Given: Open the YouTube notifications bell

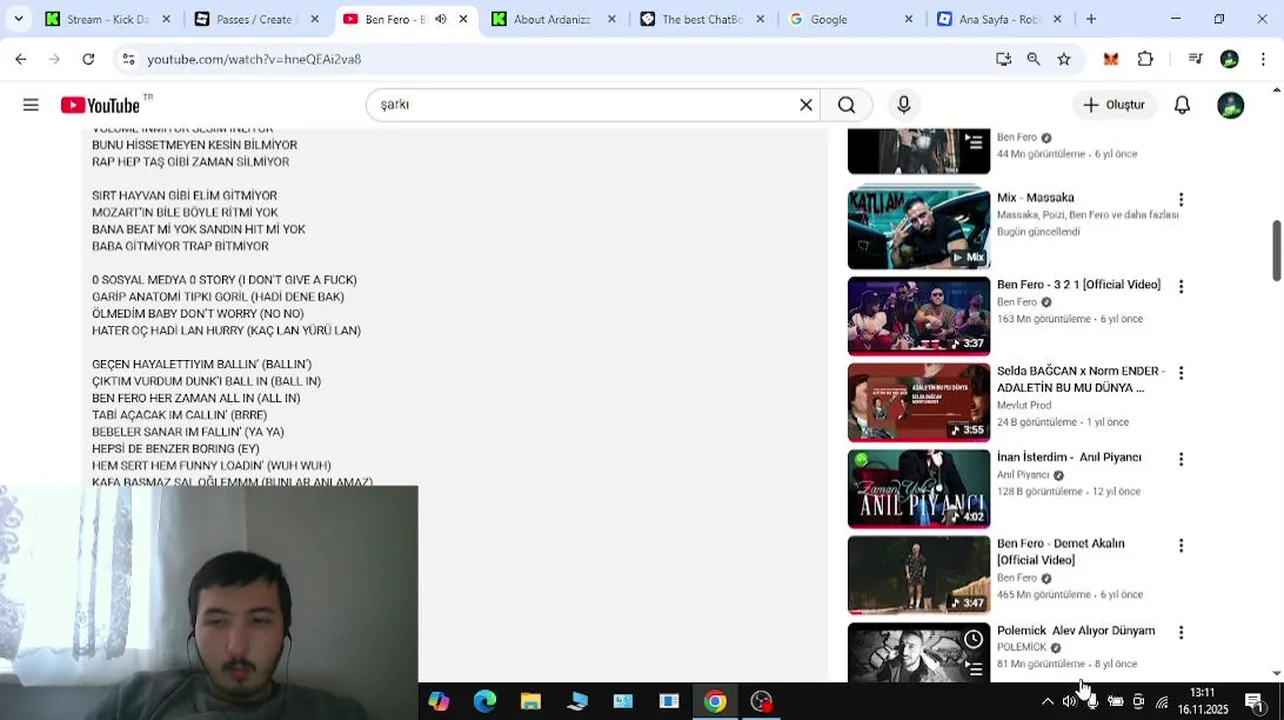Looking at the screenshot, I should pyautogui.click(x=1182, y=105).
